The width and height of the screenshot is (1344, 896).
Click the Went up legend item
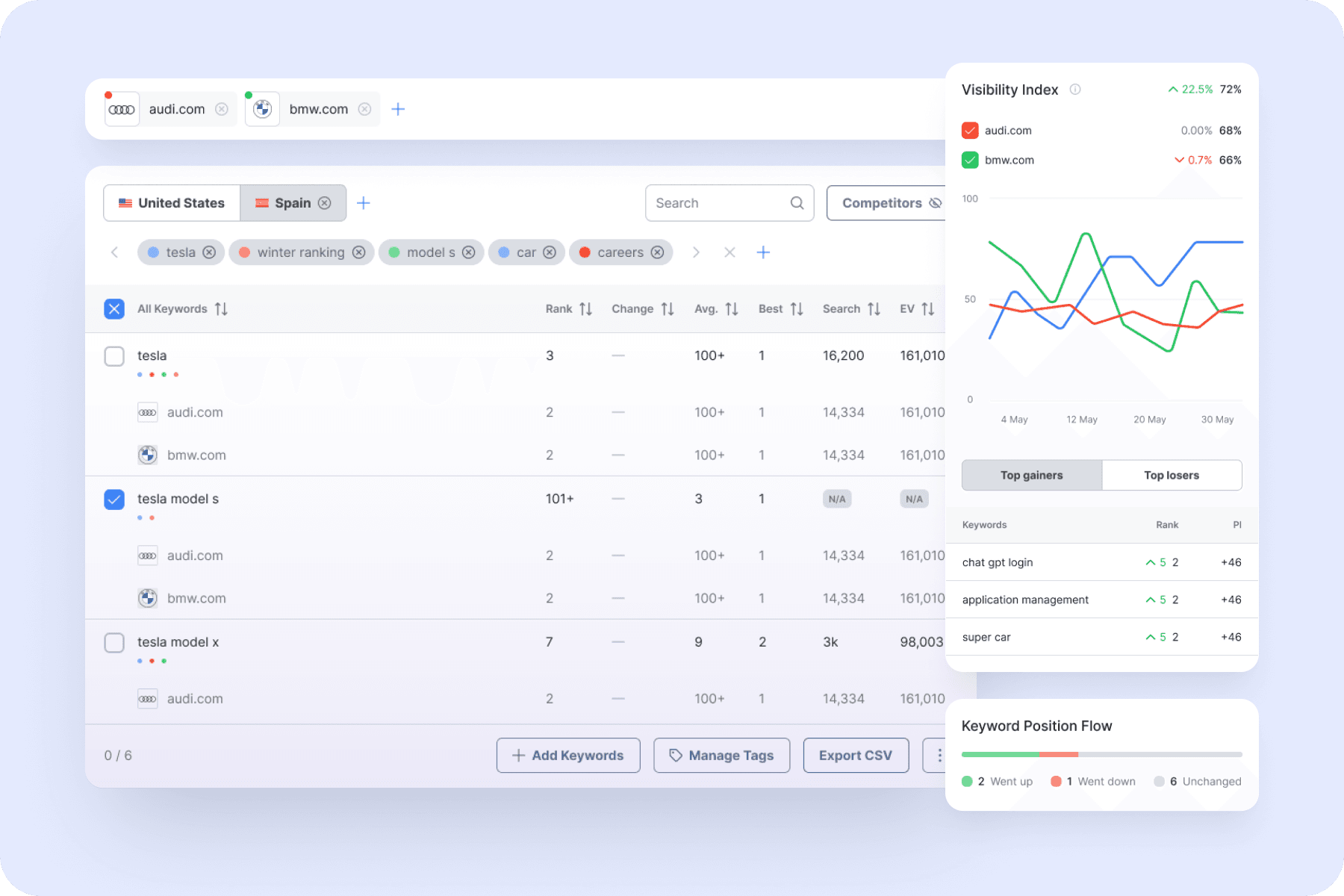[x=998, y=782]
